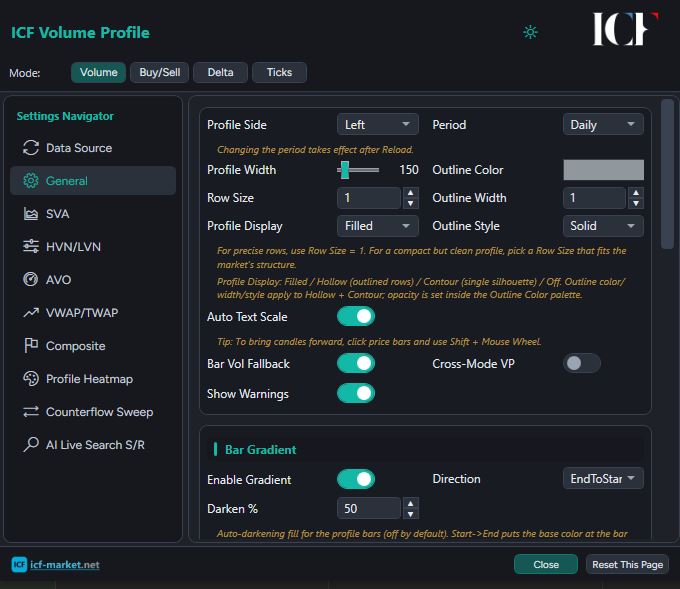Click the settings panel vertical scrollbar
680x589 pixels.
pyautogui.click(x=667, y=174)
